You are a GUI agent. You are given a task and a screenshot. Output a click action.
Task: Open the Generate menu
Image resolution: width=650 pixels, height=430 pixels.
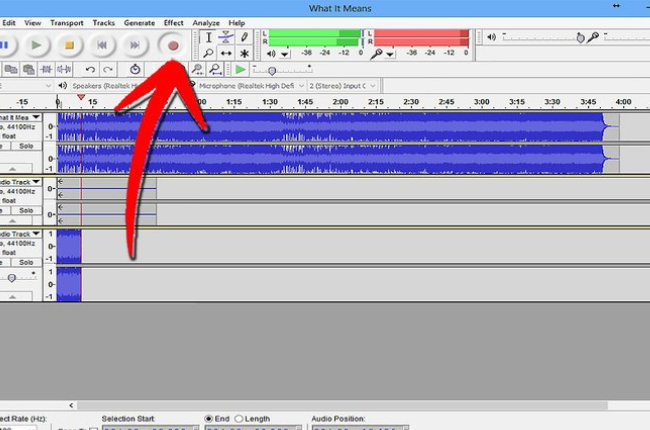pos(139,22)
